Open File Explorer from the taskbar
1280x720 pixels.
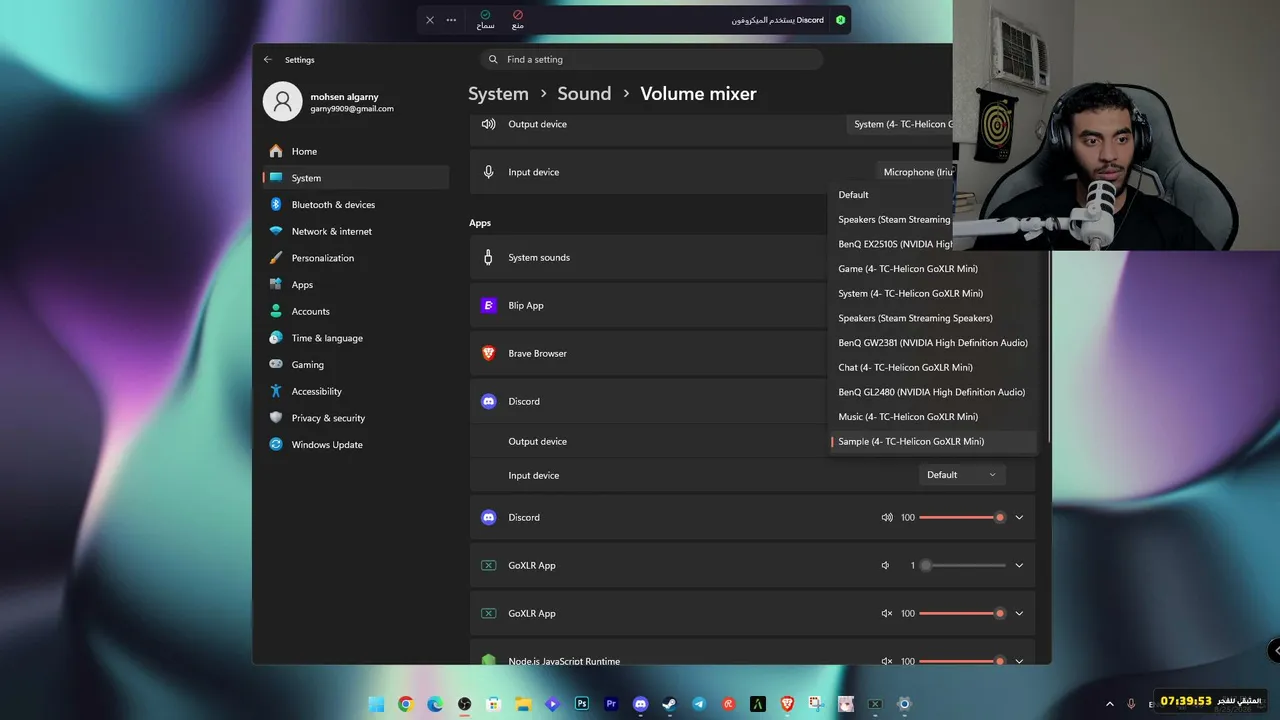(x=523, y=704)
